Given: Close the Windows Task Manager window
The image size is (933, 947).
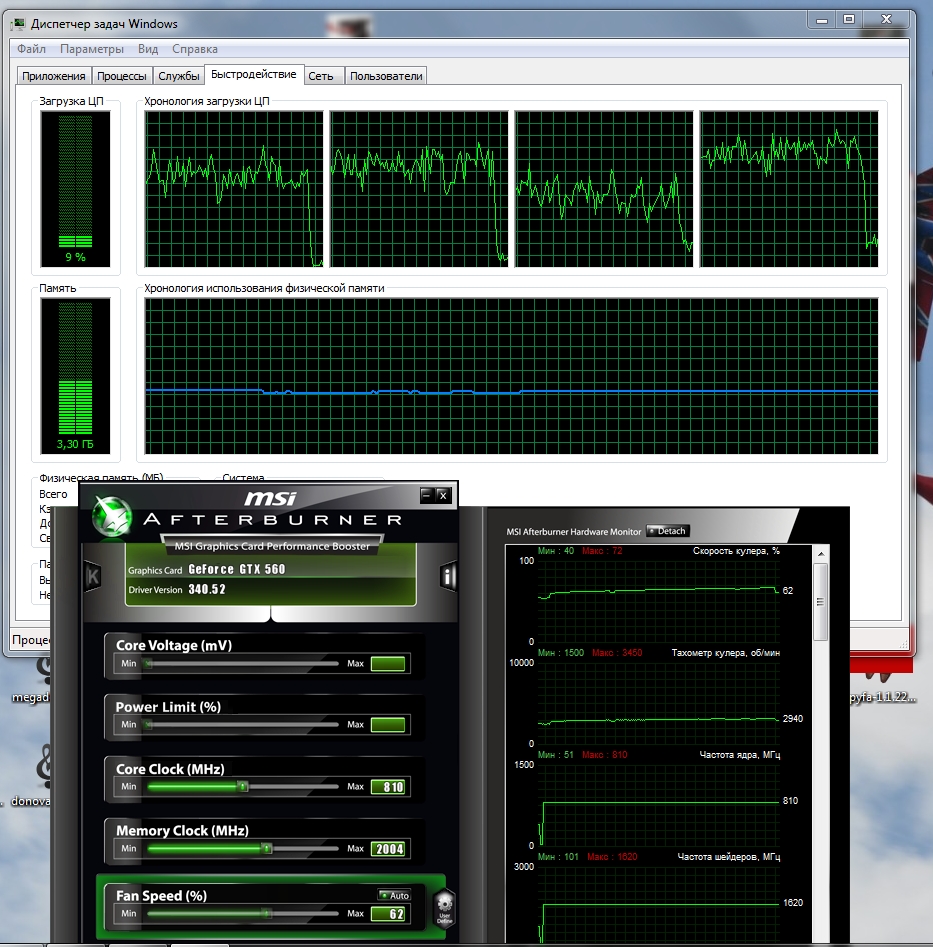Looking at the screenshot, I should click(x=886, y=20).
